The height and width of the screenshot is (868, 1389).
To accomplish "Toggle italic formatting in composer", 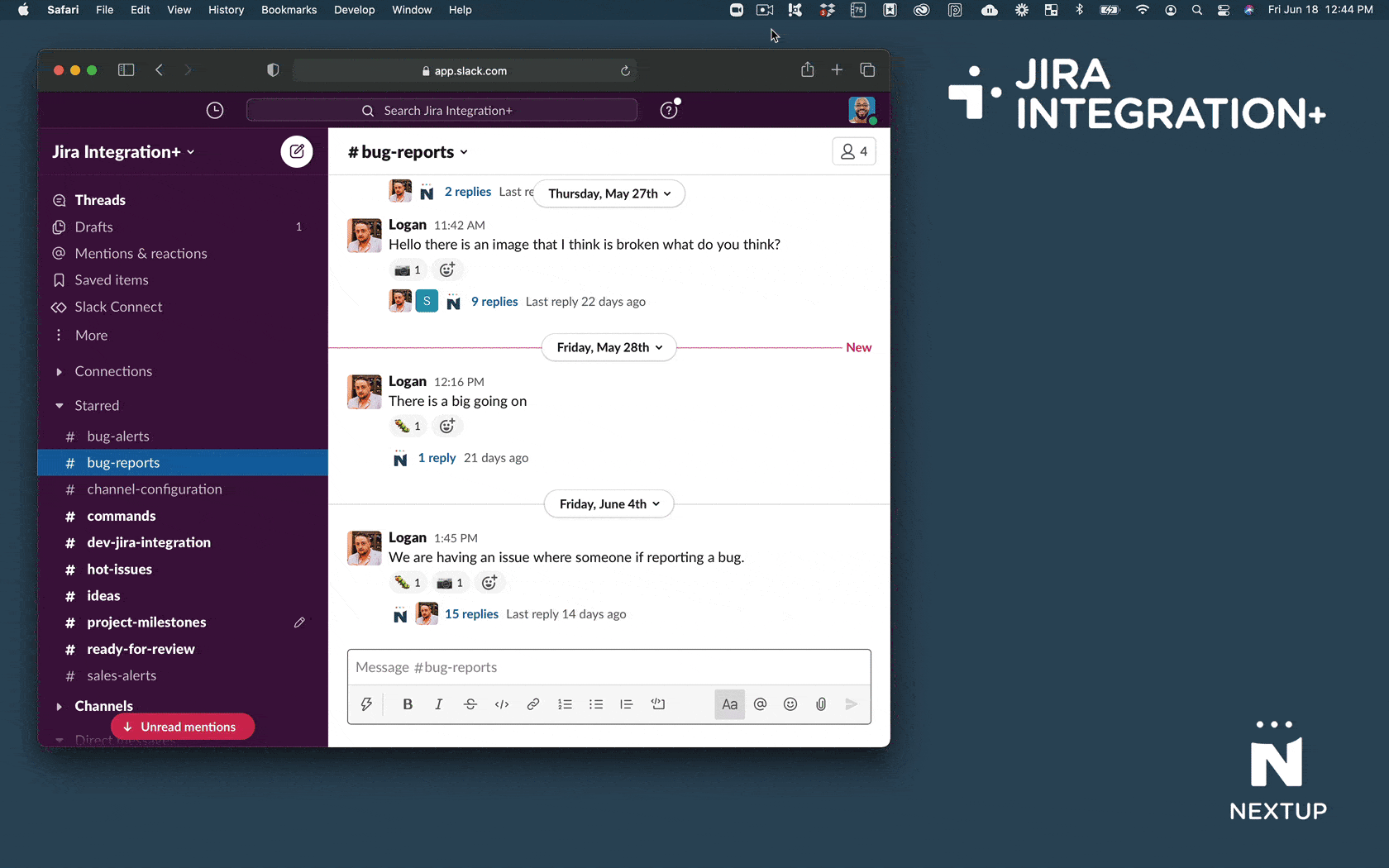I will click(x=439, y=704).
